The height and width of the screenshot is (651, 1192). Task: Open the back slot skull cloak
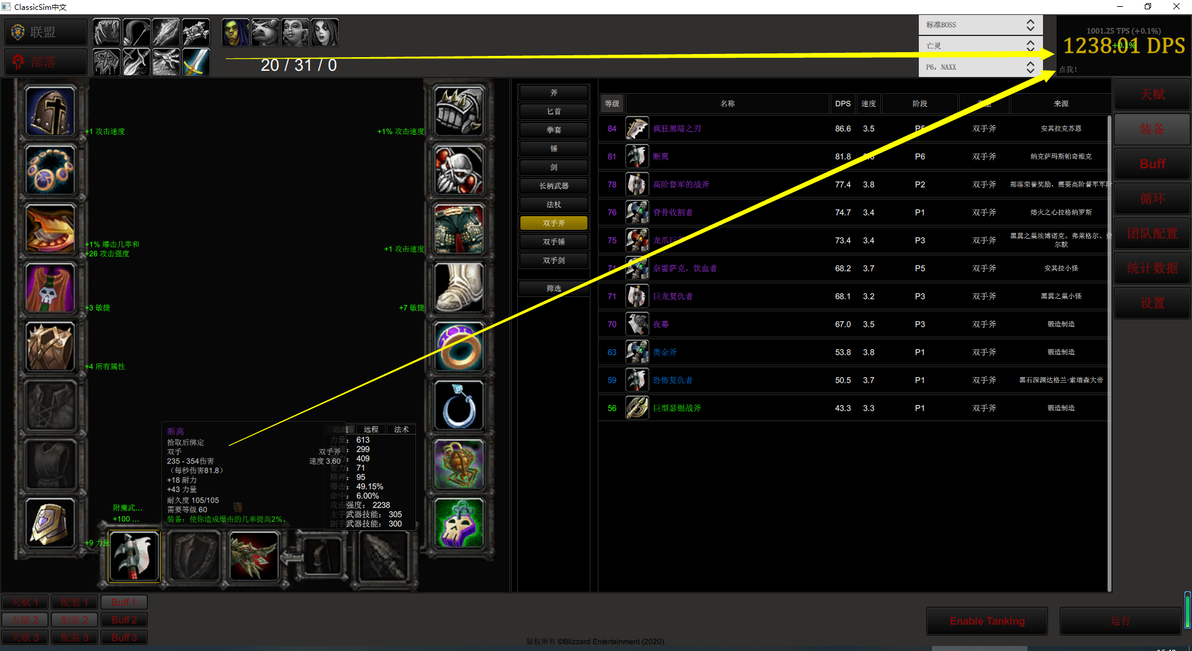[50, 287]
